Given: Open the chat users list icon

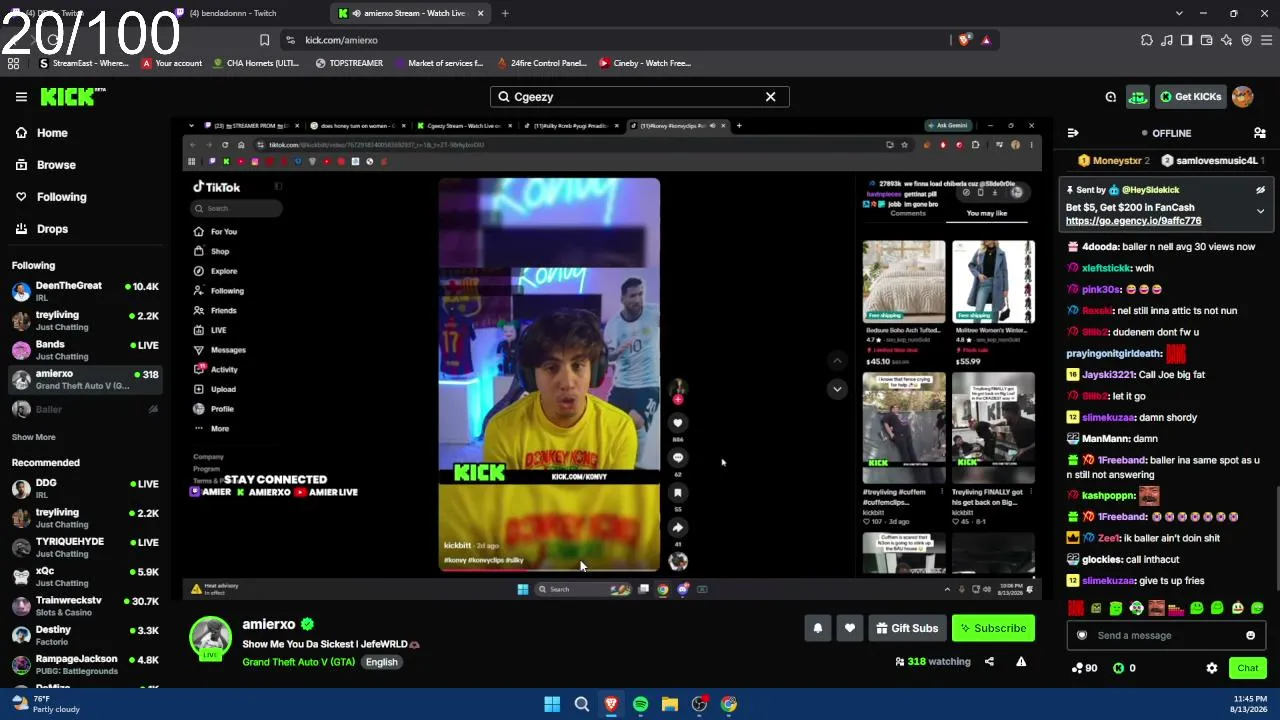Looking at the screenshot, I should point(1260,133).
